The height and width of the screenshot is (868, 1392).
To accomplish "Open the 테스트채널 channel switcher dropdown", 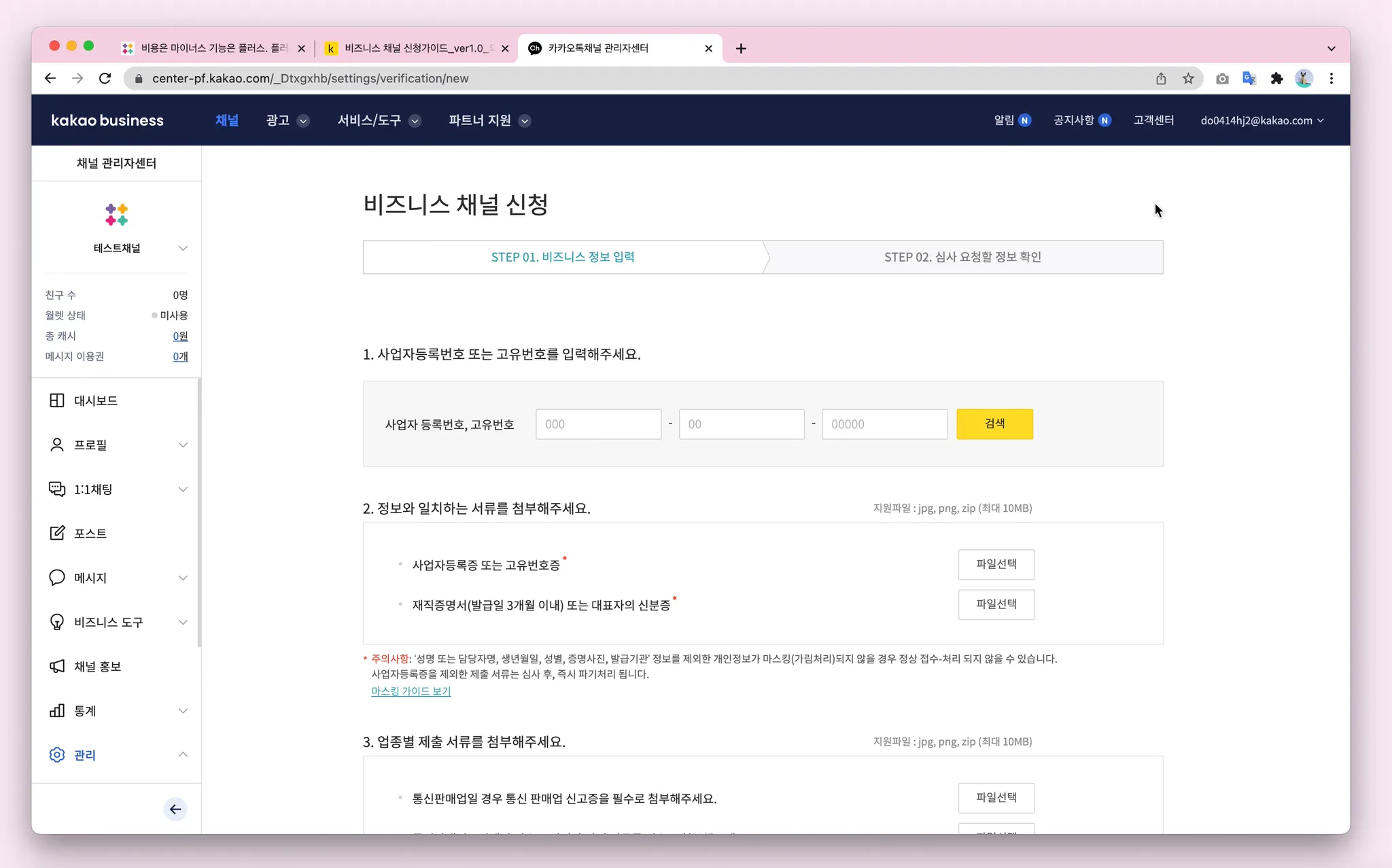I will click(183, 248).
